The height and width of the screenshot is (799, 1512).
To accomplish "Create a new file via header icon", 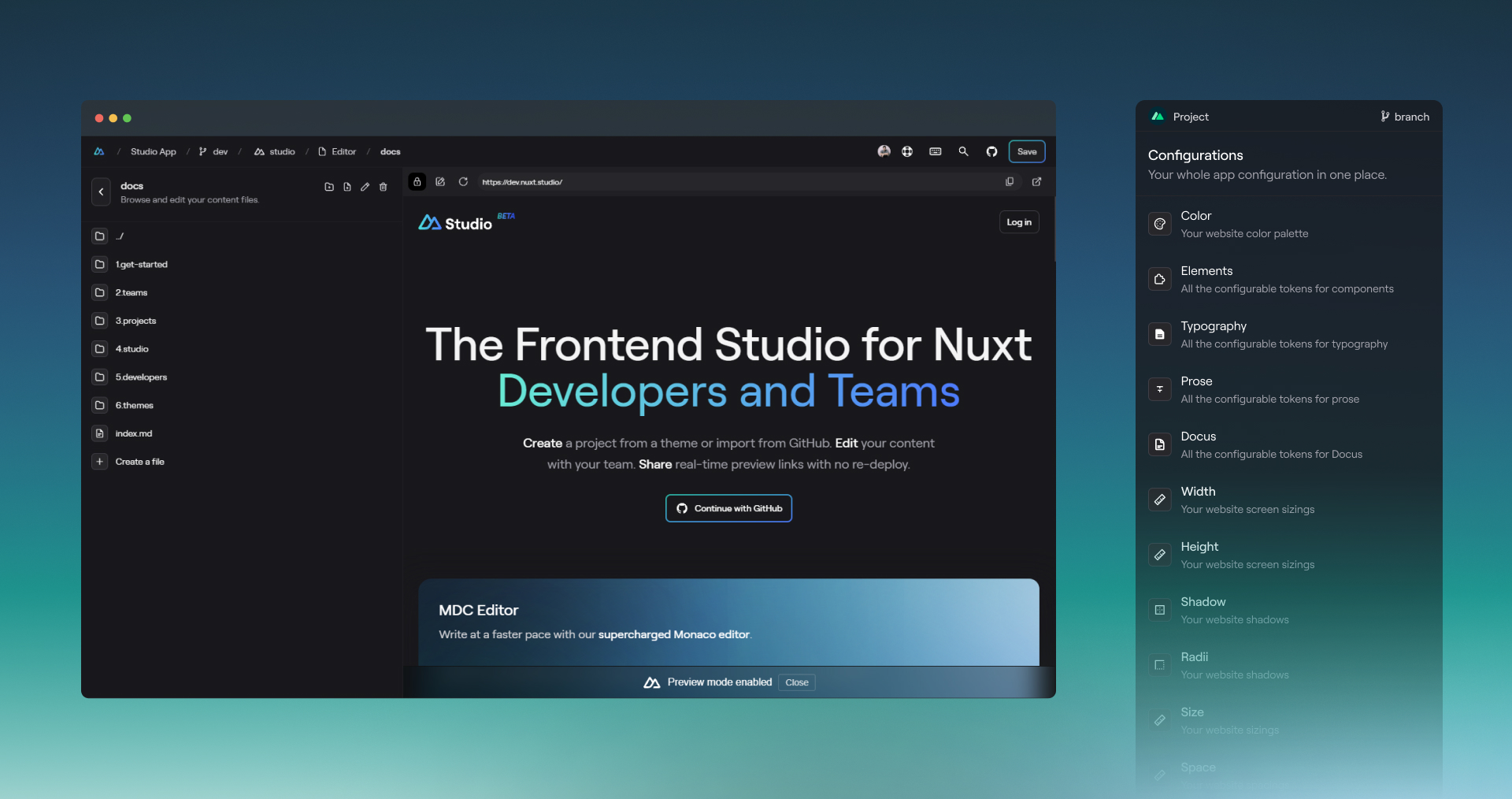I will (347, 187).
